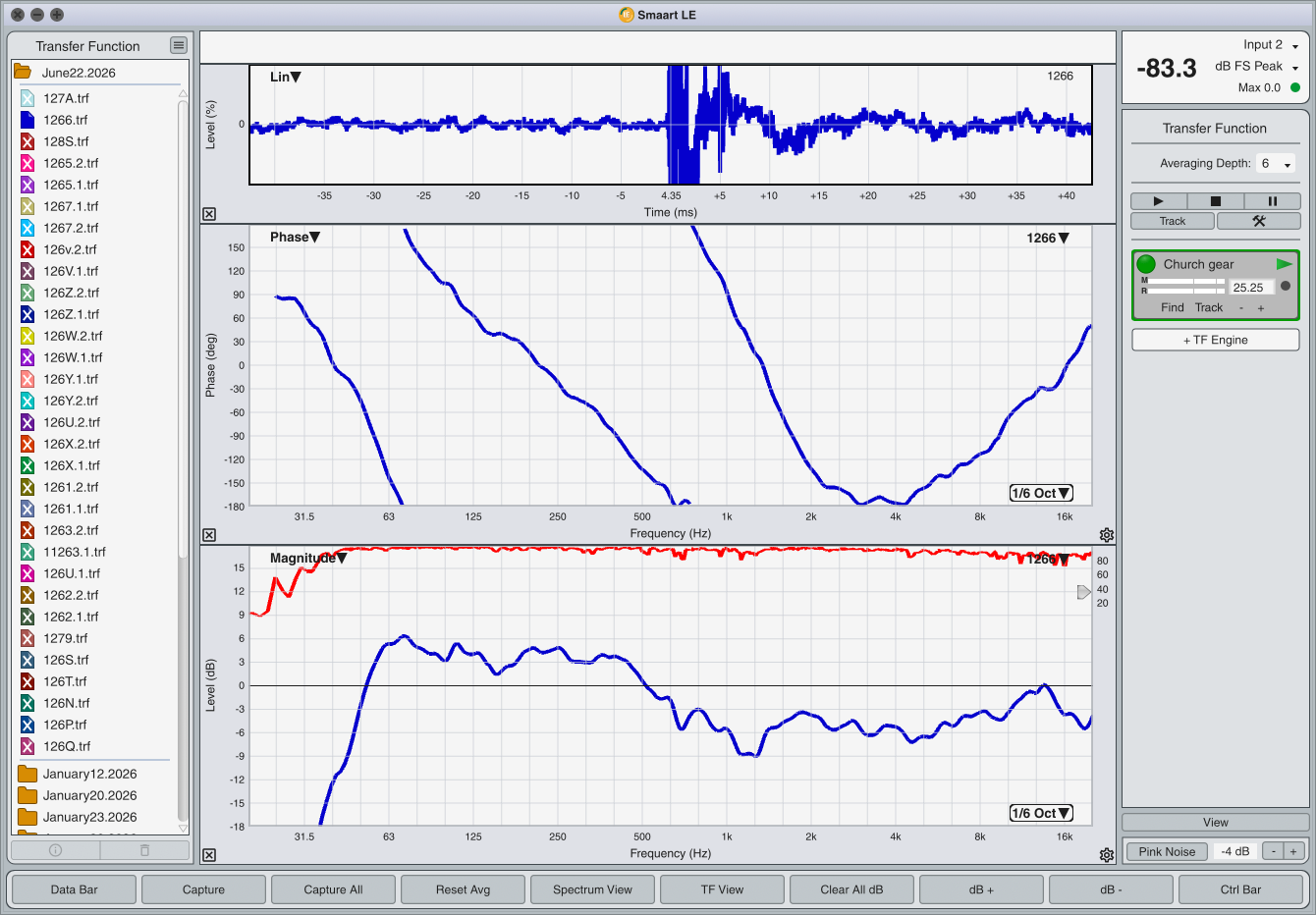Click the coherence threshold slider marker

pos(1084,592)
